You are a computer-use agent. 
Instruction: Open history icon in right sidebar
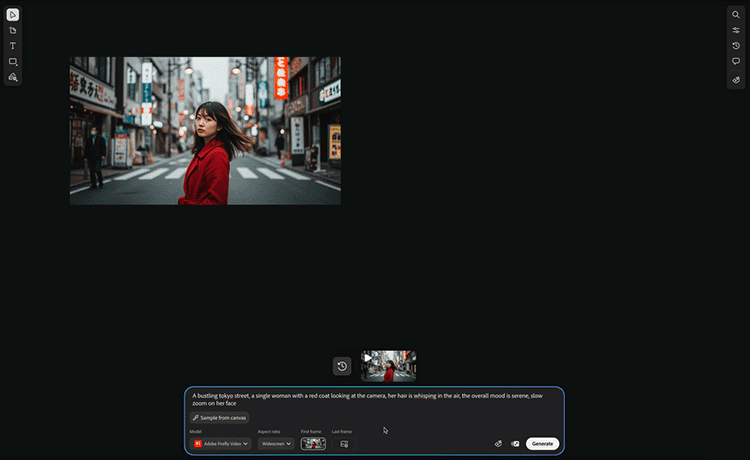[736, 46]
